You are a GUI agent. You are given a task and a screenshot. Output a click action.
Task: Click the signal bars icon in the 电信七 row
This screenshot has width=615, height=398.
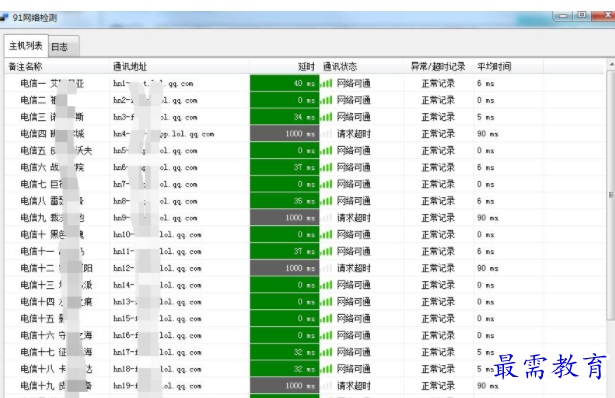(326, 184)
